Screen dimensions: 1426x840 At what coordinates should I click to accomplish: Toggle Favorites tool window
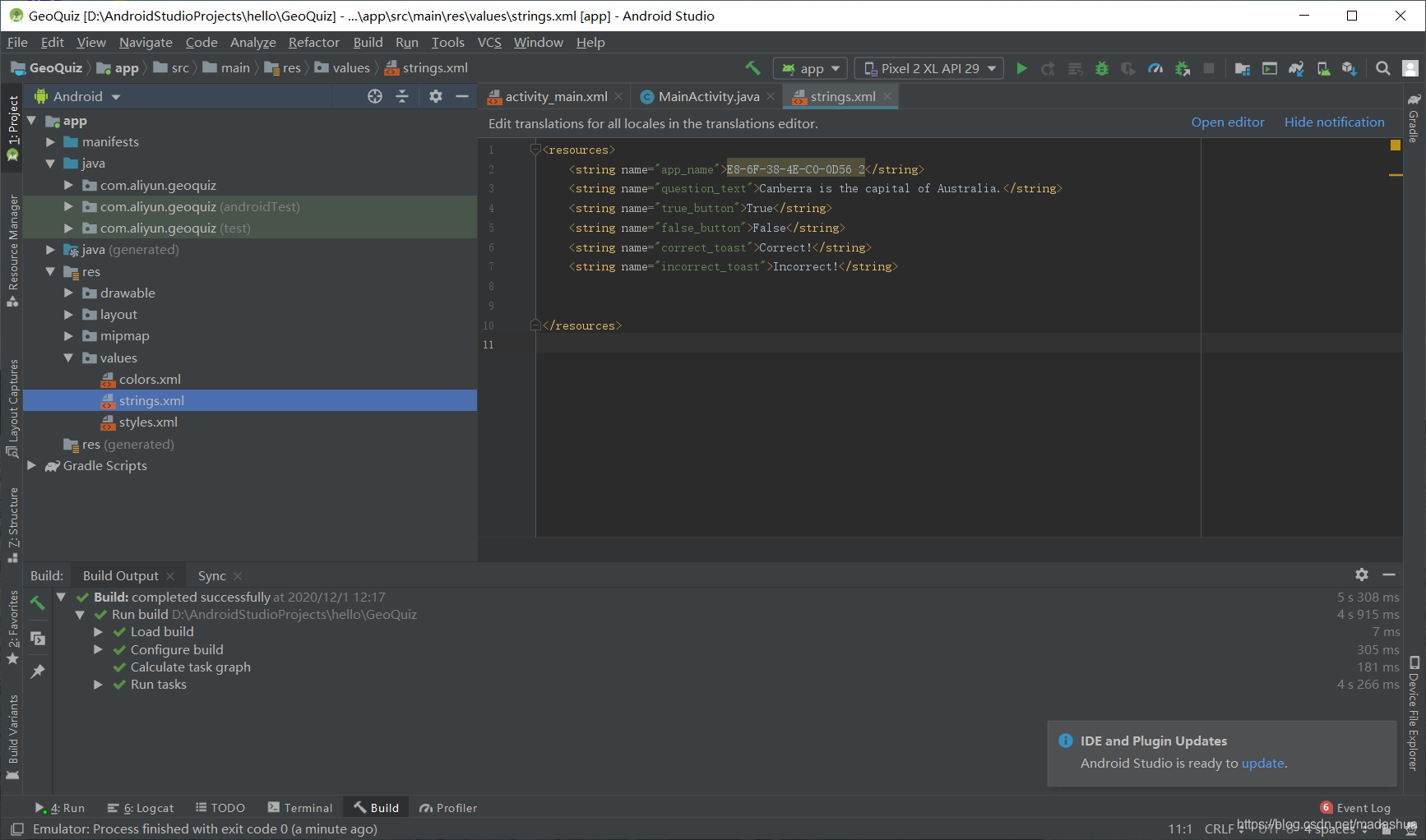coord(12,628)
